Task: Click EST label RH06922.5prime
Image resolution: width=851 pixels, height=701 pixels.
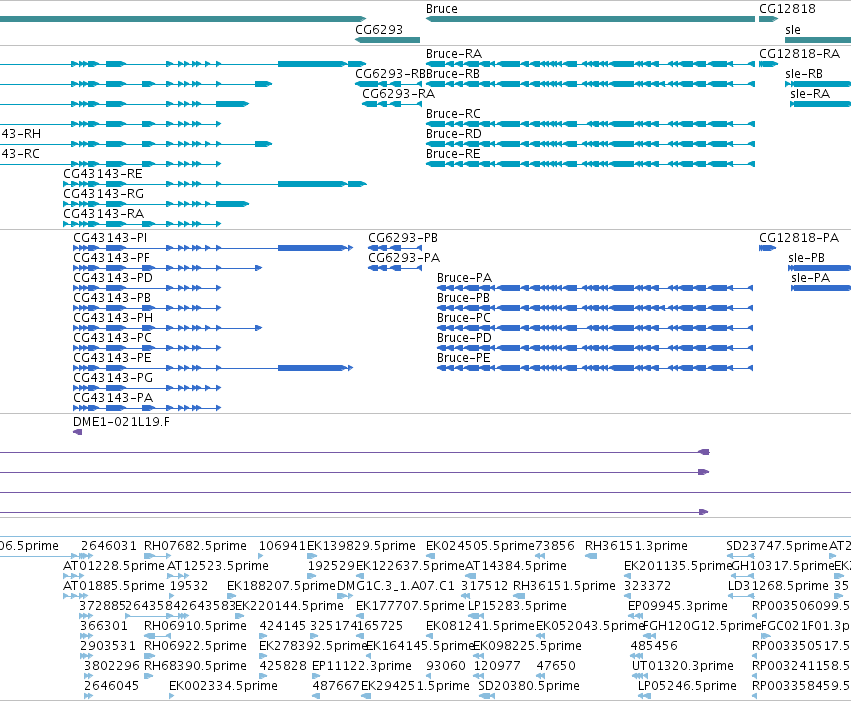Action: point(195,647)
